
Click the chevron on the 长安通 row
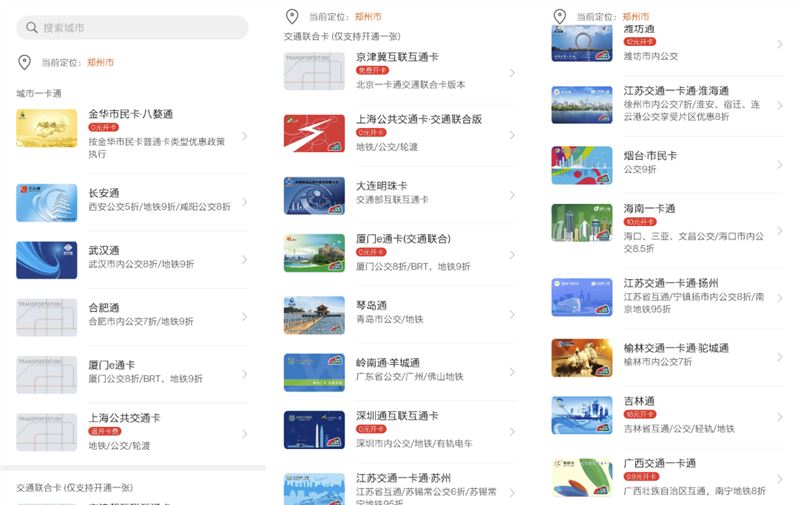tap(245, 202)
